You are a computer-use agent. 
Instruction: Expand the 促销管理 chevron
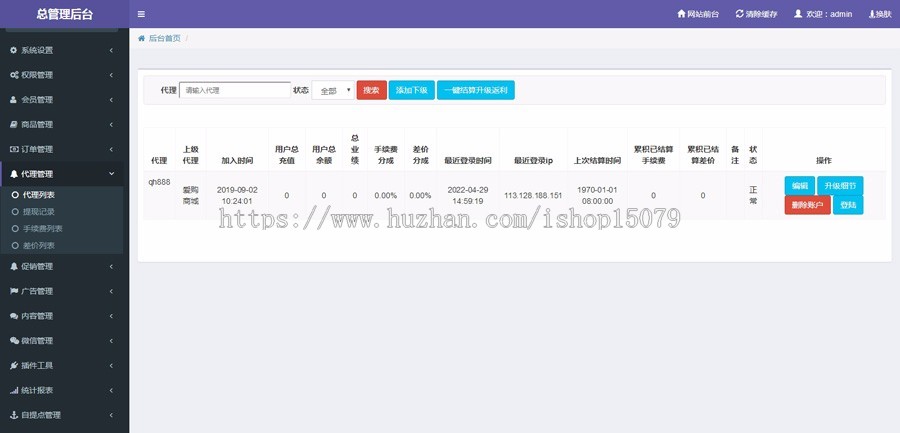click(x=111, y=266)
